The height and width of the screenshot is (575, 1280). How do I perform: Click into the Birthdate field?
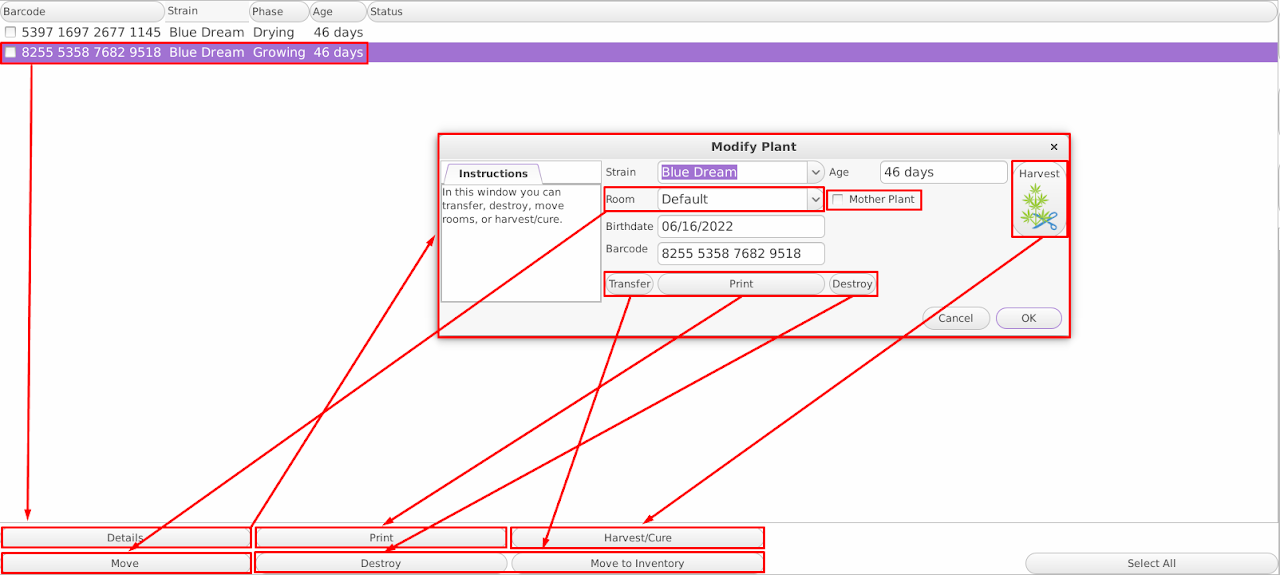(741, 226)
